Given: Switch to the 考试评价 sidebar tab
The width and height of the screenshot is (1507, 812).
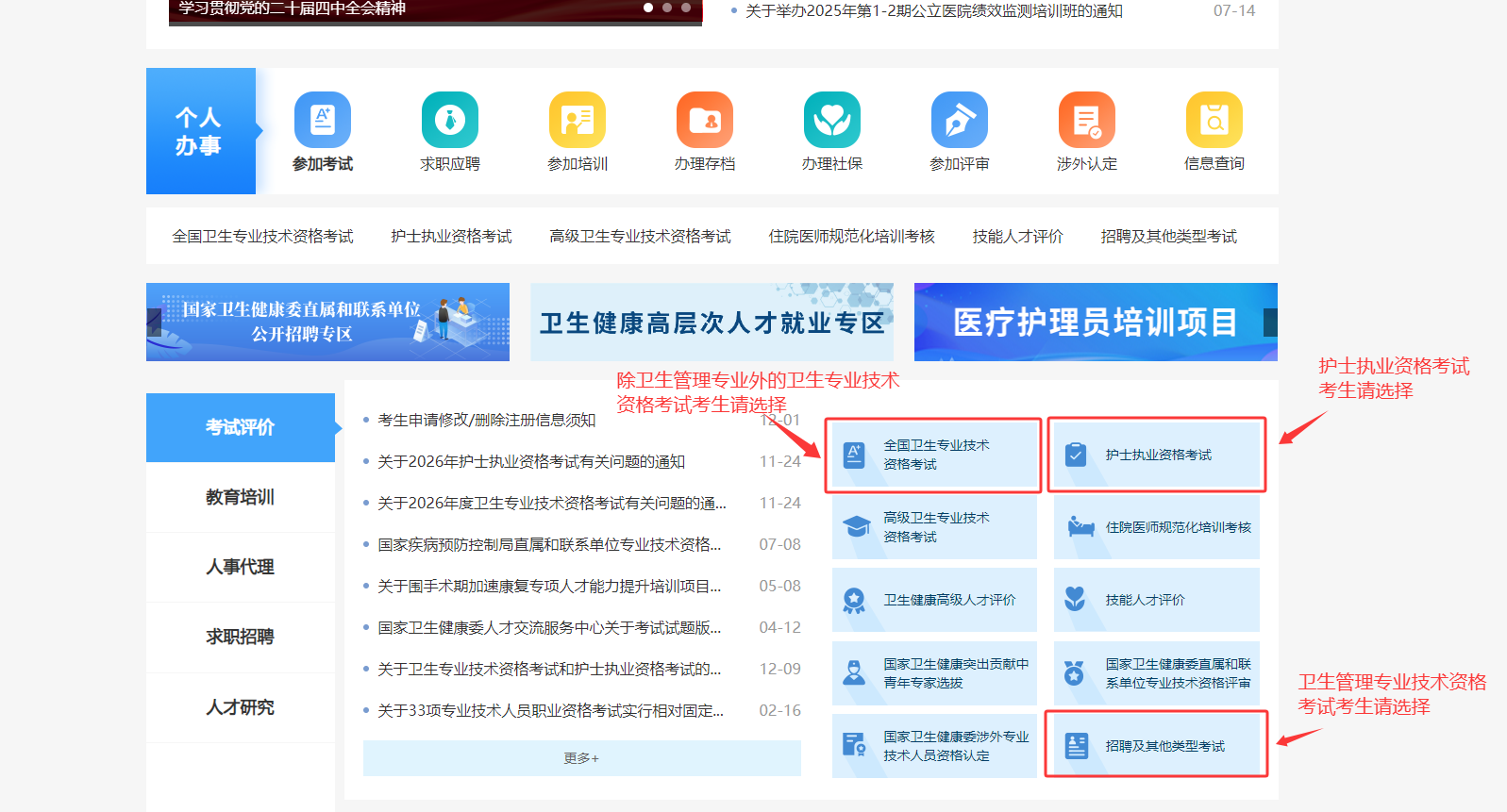Looking at the screenshot, I should (x=241, y=427).
